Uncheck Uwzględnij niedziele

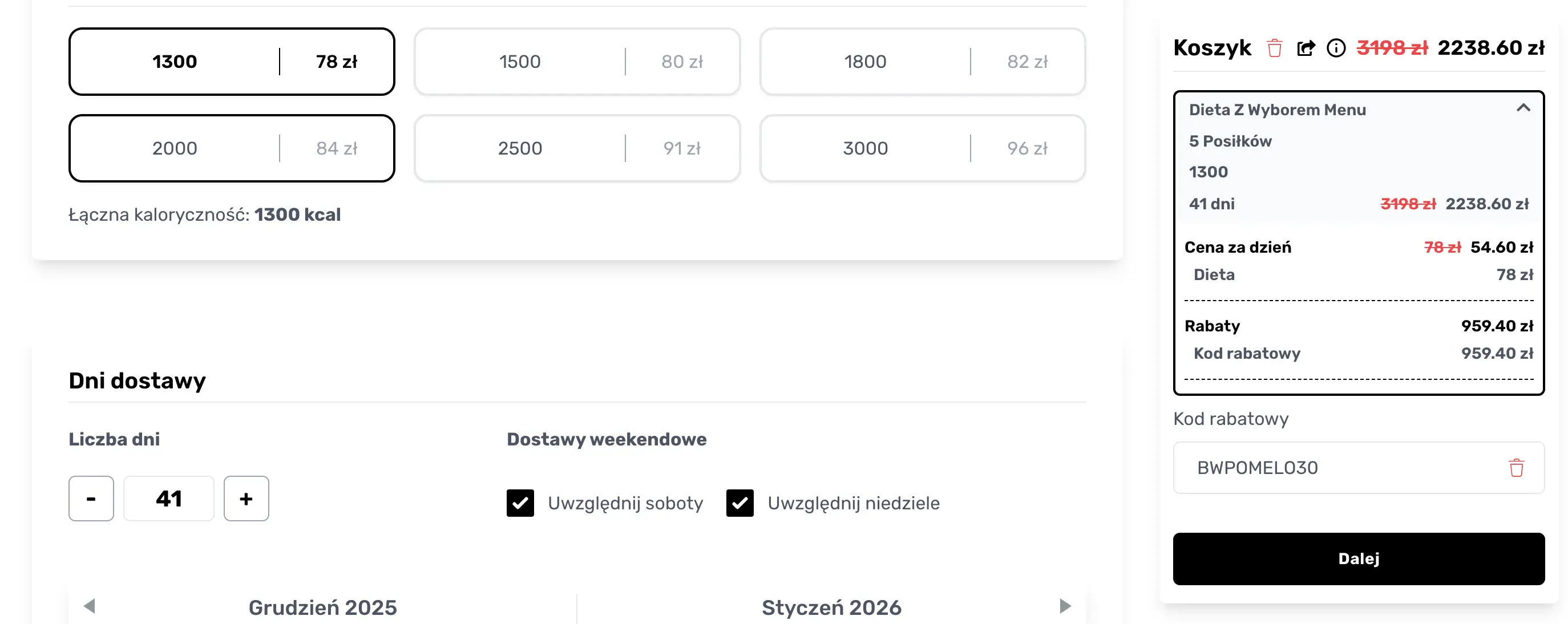pyautogui.click(x=740, y=503)
